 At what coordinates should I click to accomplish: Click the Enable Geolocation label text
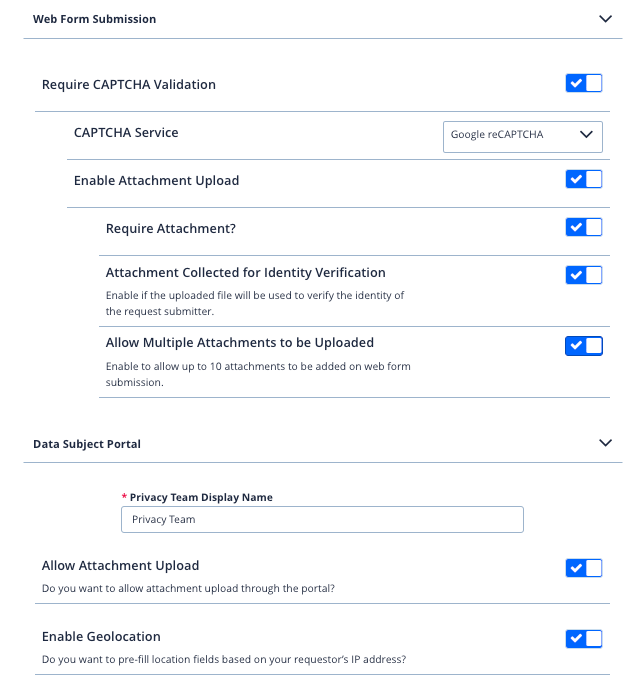click(x=101, y=636)
